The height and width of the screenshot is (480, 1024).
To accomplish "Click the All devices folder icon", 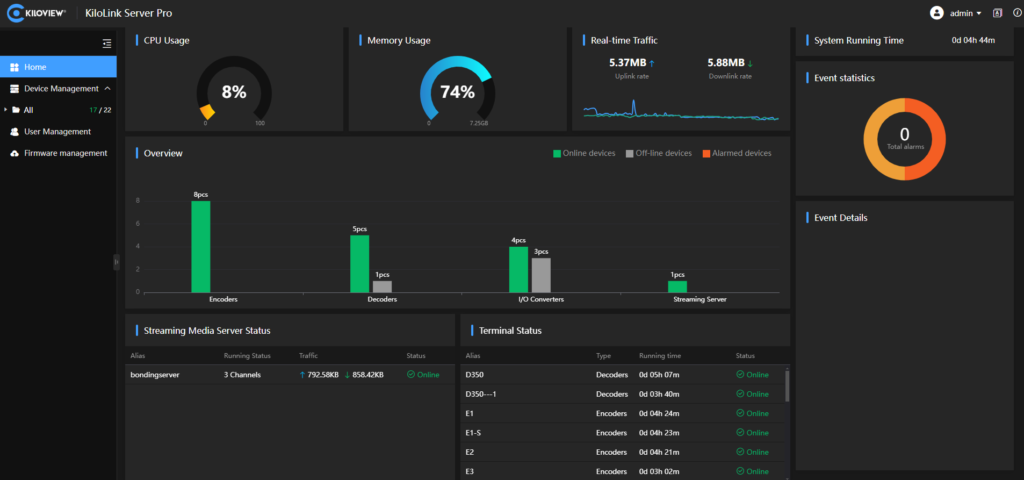I will click(x=16, y=110).
